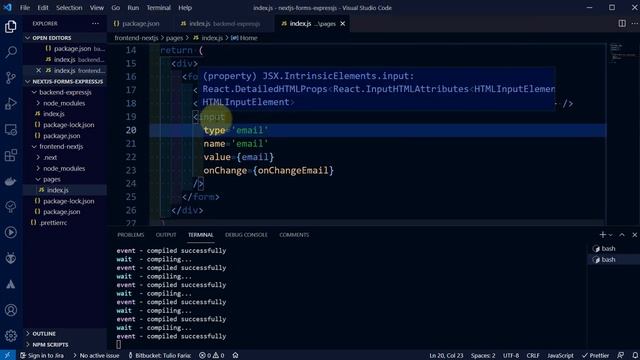The image size is (640, 360).
Task: Click the home icon in status bar
Action: coord(236,356)
